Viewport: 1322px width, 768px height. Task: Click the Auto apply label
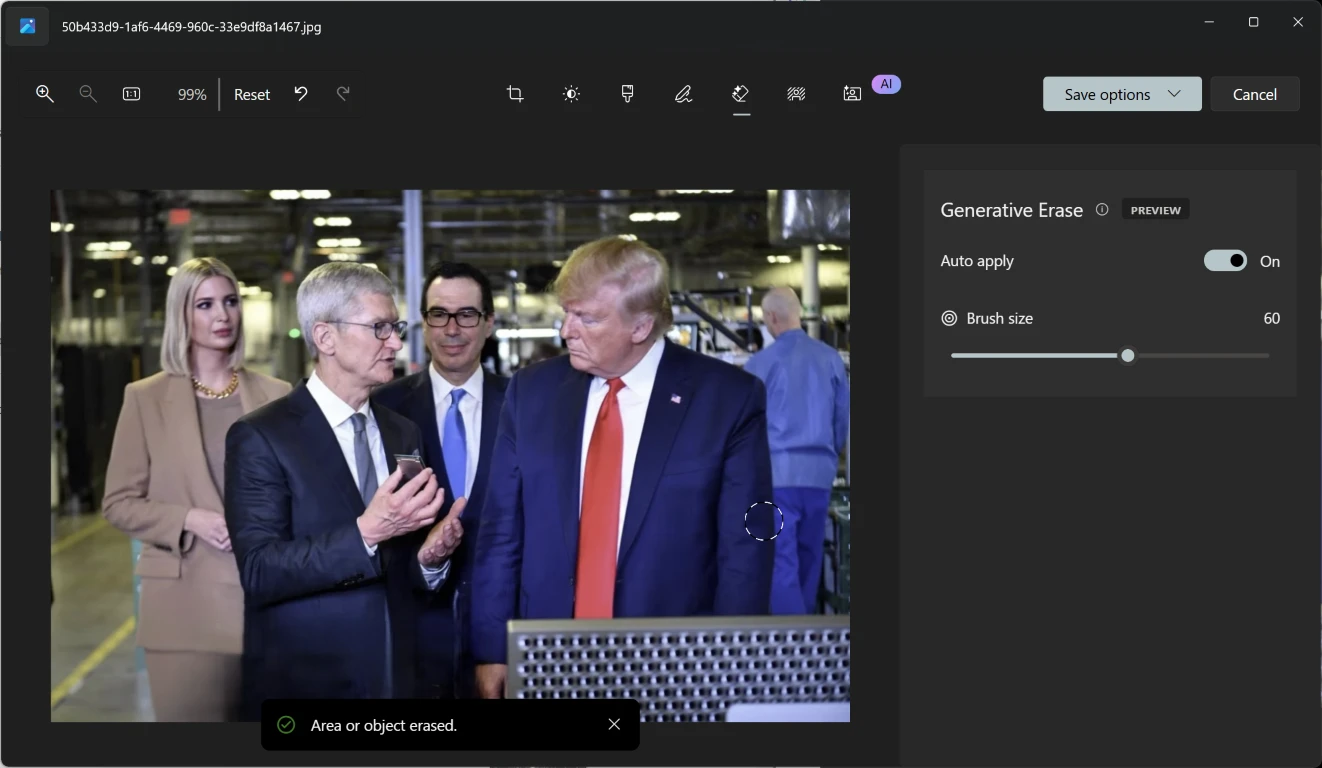click(977, 261)
